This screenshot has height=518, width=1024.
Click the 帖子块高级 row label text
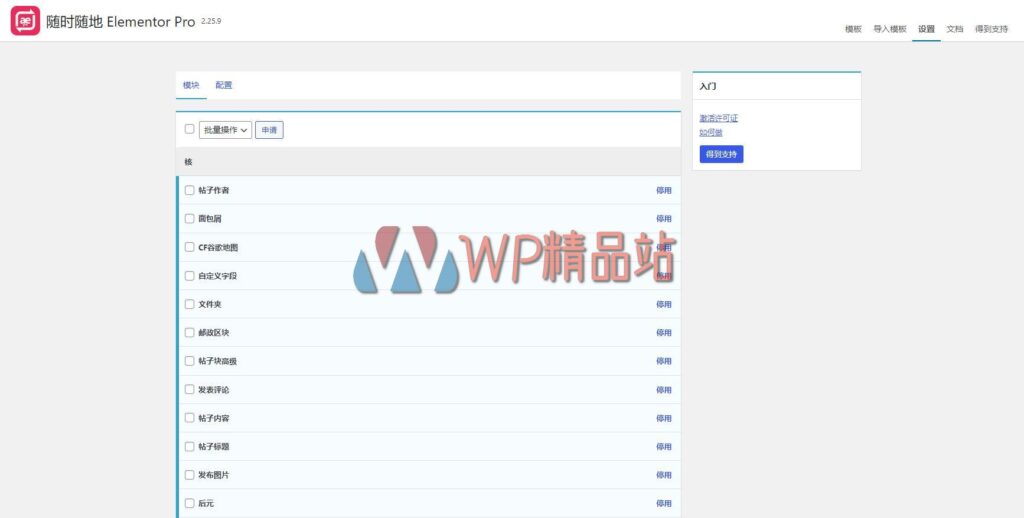pos(217,361)
